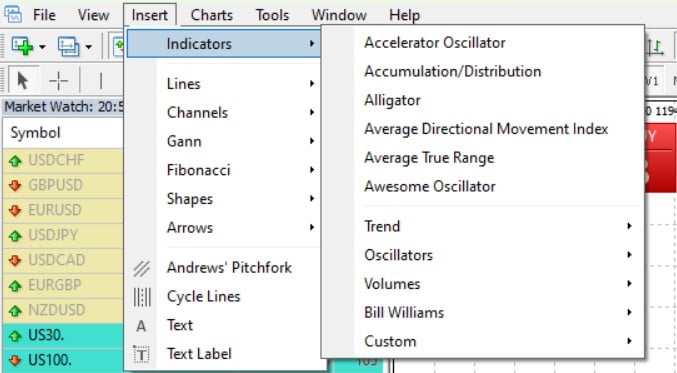The width and height of the screenshot is (677, 373).
Task: Expand the Volumes submenu
Action: (483, 284)
